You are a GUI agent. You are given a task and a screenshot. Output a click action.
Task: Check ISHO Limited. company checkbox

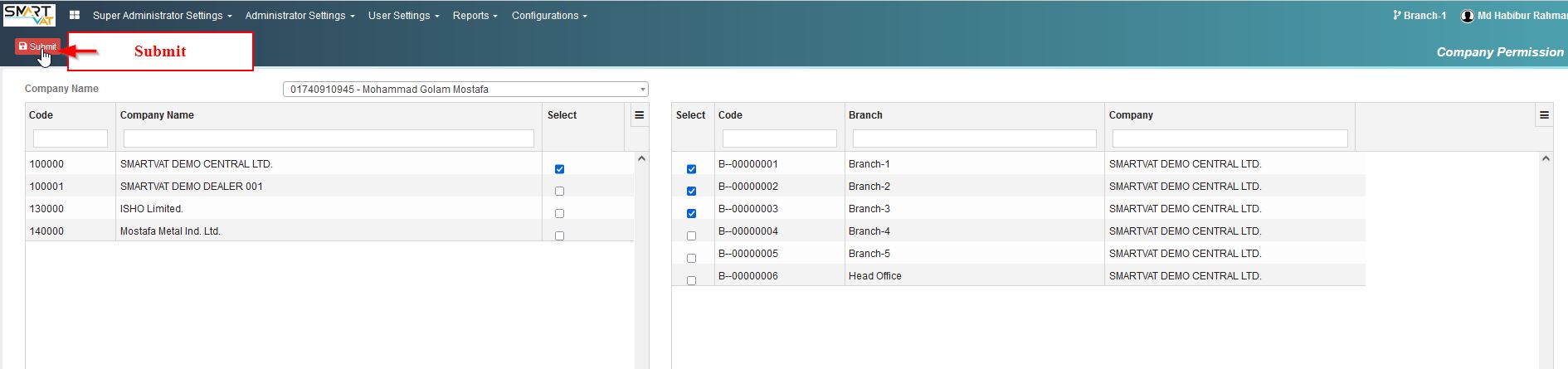pos(559,214)
